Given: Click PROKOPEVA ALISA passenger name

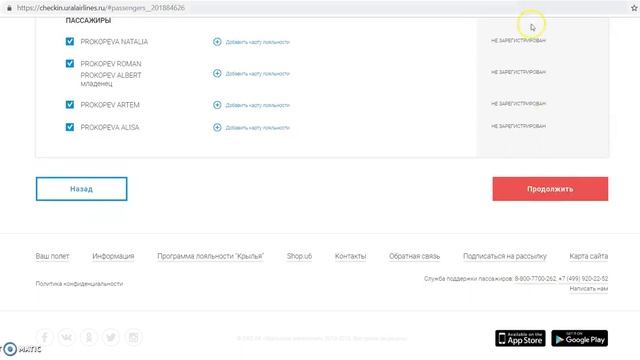Looking at the screenshot, I should tap(110, 127).
